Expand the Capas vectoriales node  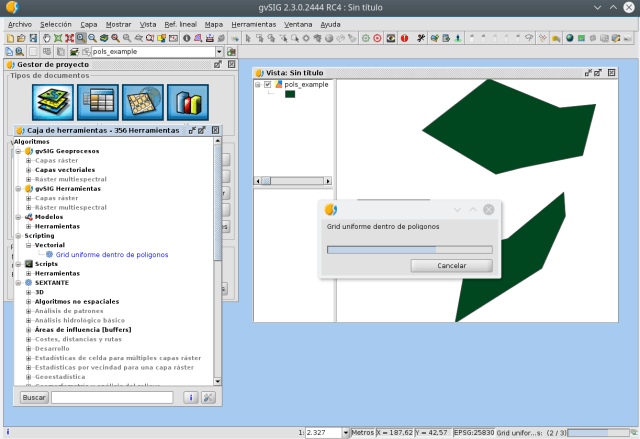(x=29, y=170)
